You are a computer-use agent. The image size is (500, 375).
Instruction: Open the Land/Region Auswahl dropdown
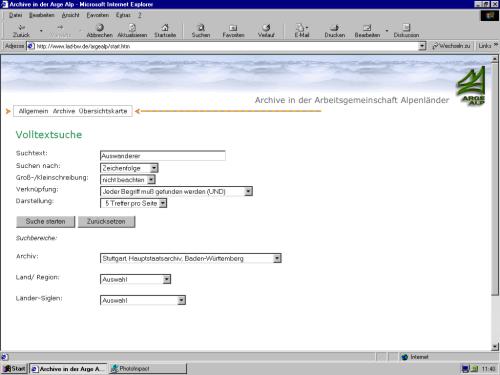135,279
